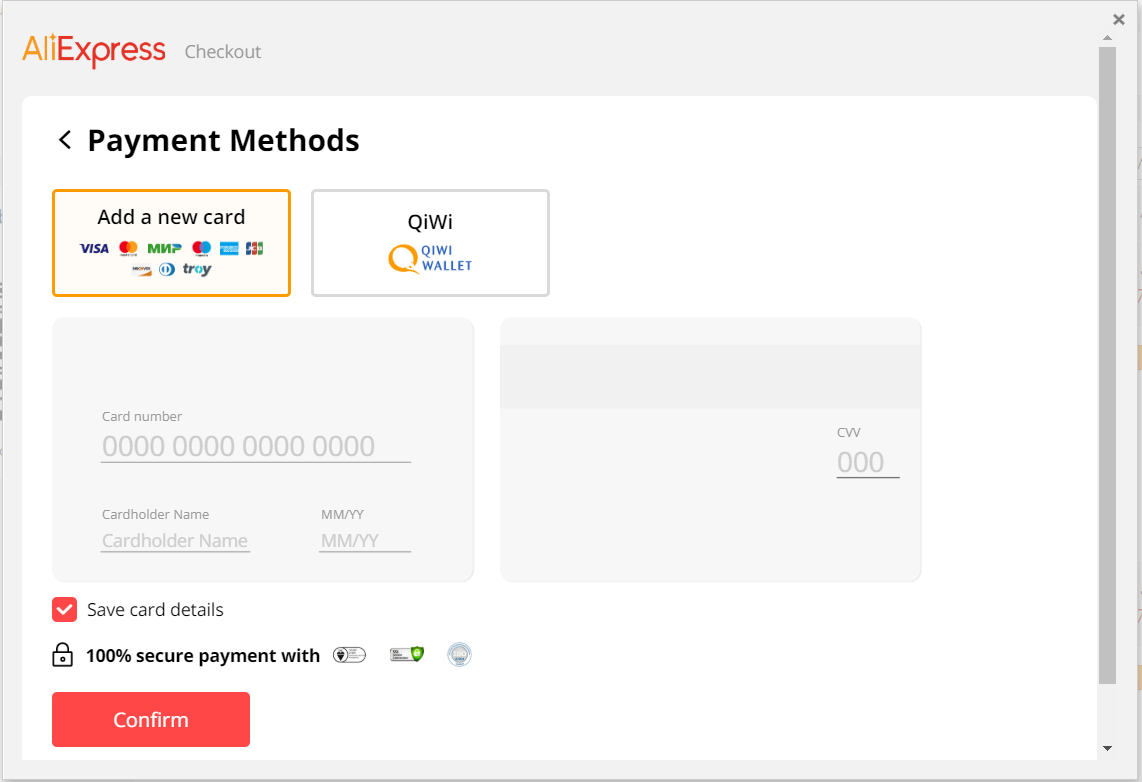Click the Checkout header text
1142x782 pixels.
point(223,52)
